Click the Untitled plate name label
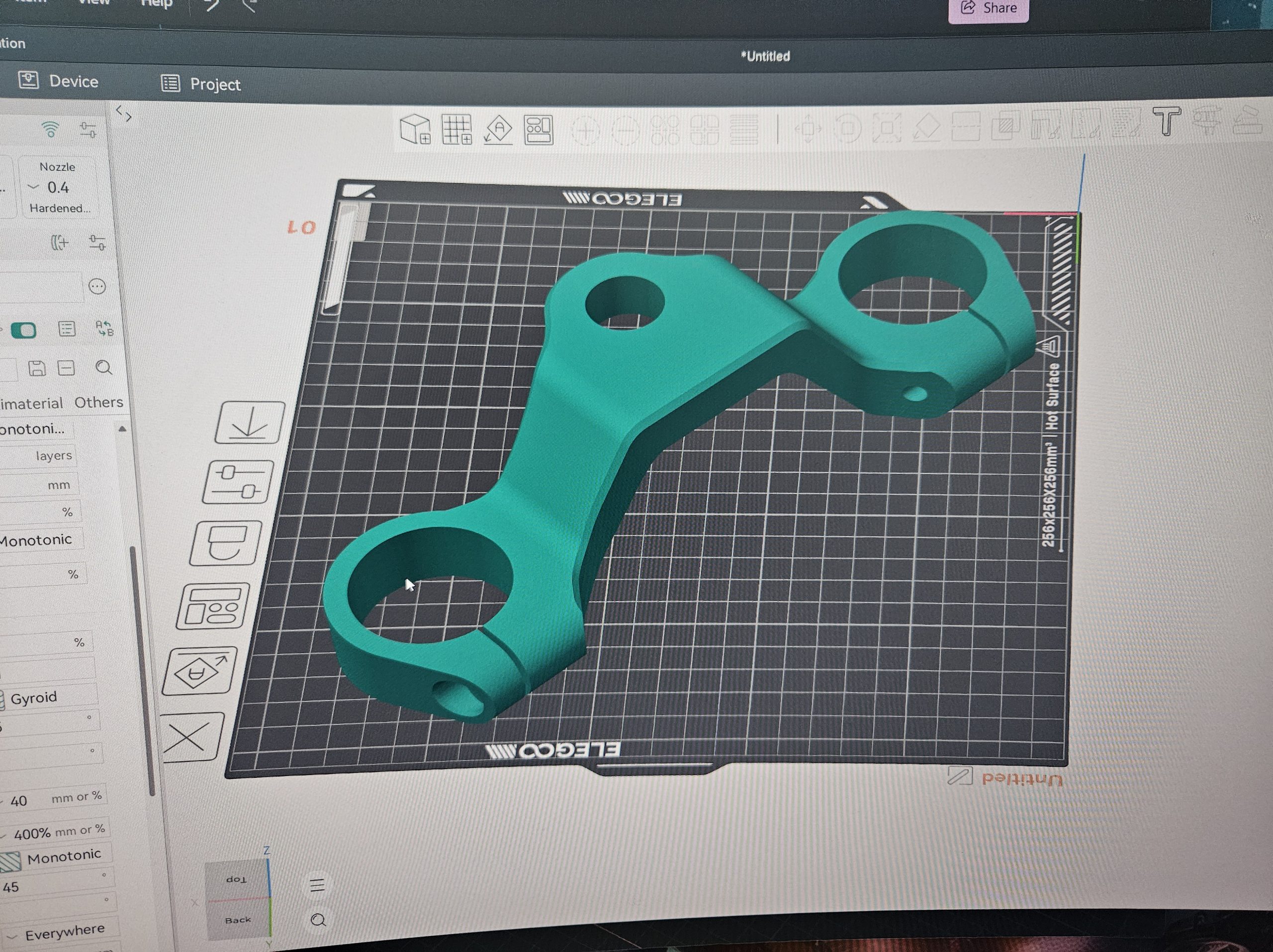 tap(1022, 779)
